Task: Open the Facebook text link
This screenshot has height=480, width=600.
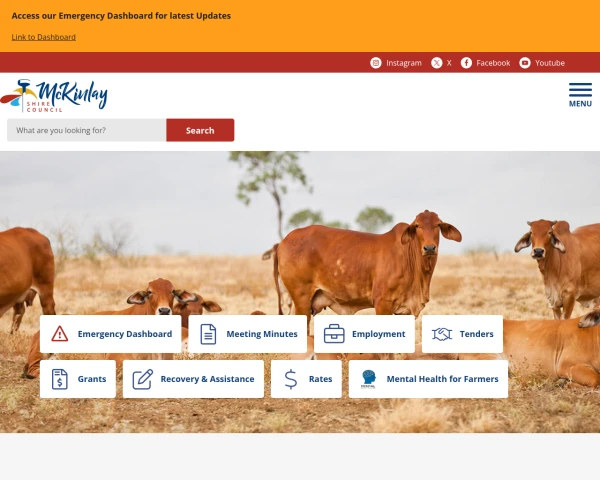Action: point(493,63)
